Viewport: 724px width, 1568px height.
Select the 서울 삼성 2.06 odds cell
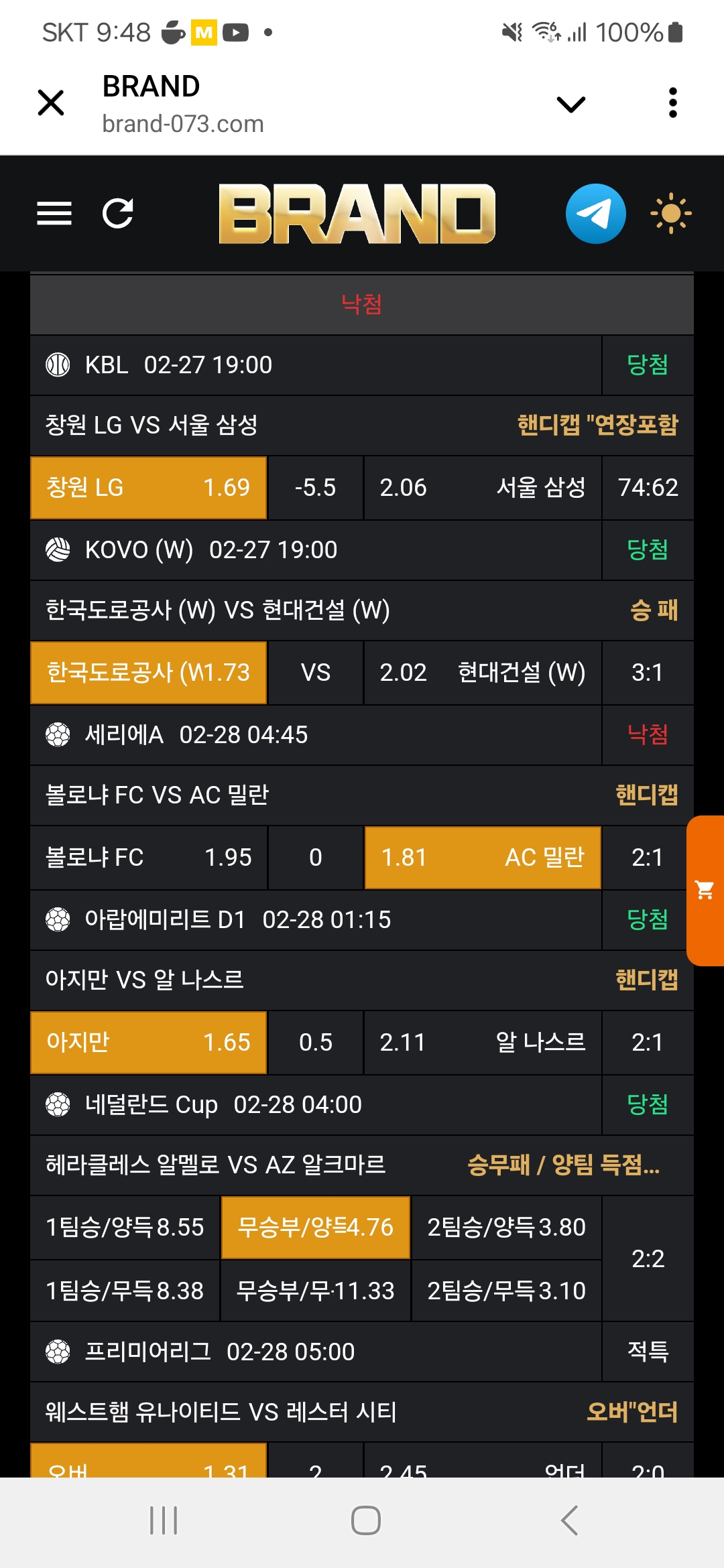click(x=482, y=488)
